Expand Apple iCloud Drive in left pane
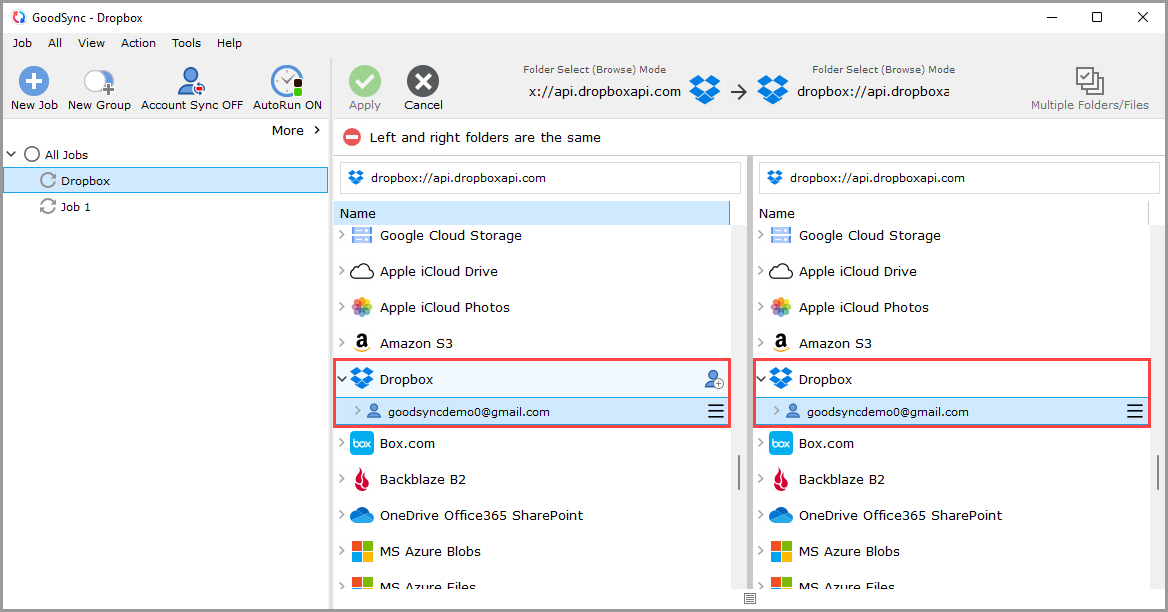Image resolution: width=1168 pixels, height=612 pixels. pyautogui.click(x=342, y=270)
